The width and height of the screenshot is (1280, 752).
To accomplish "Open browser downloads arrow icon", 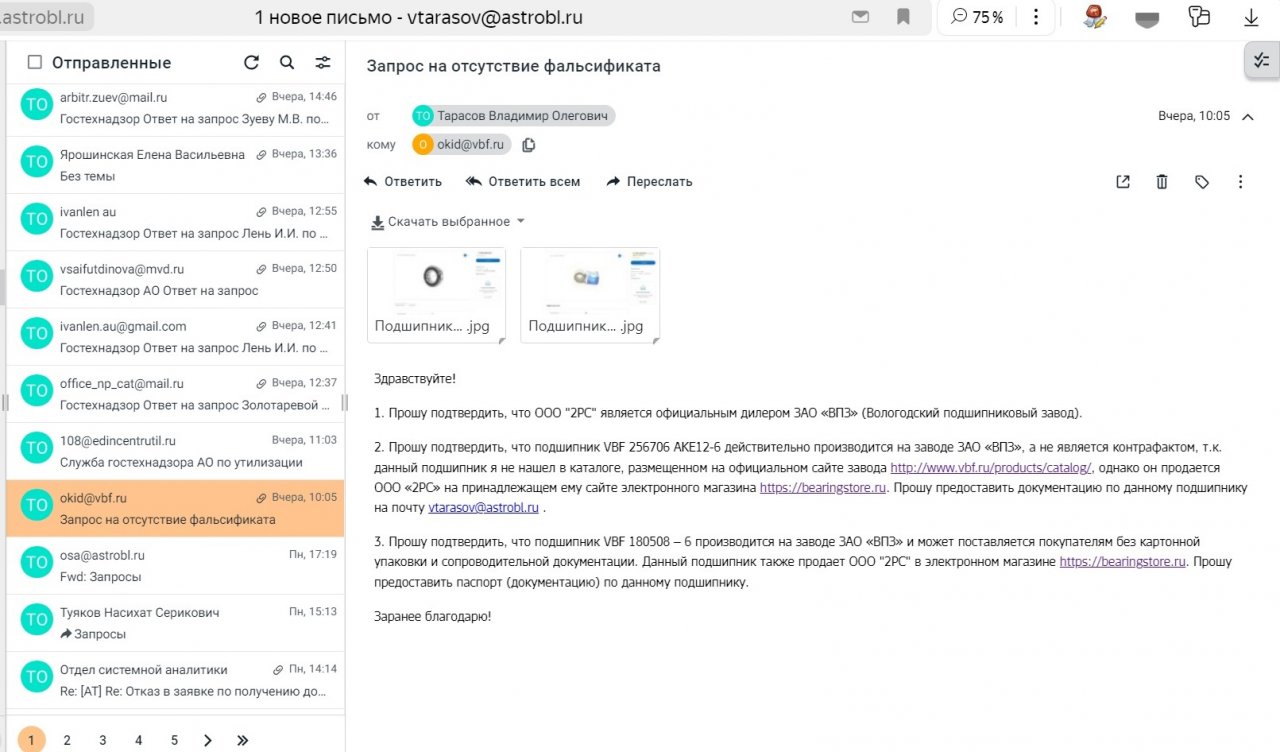I will click(x=1251, y=18).
